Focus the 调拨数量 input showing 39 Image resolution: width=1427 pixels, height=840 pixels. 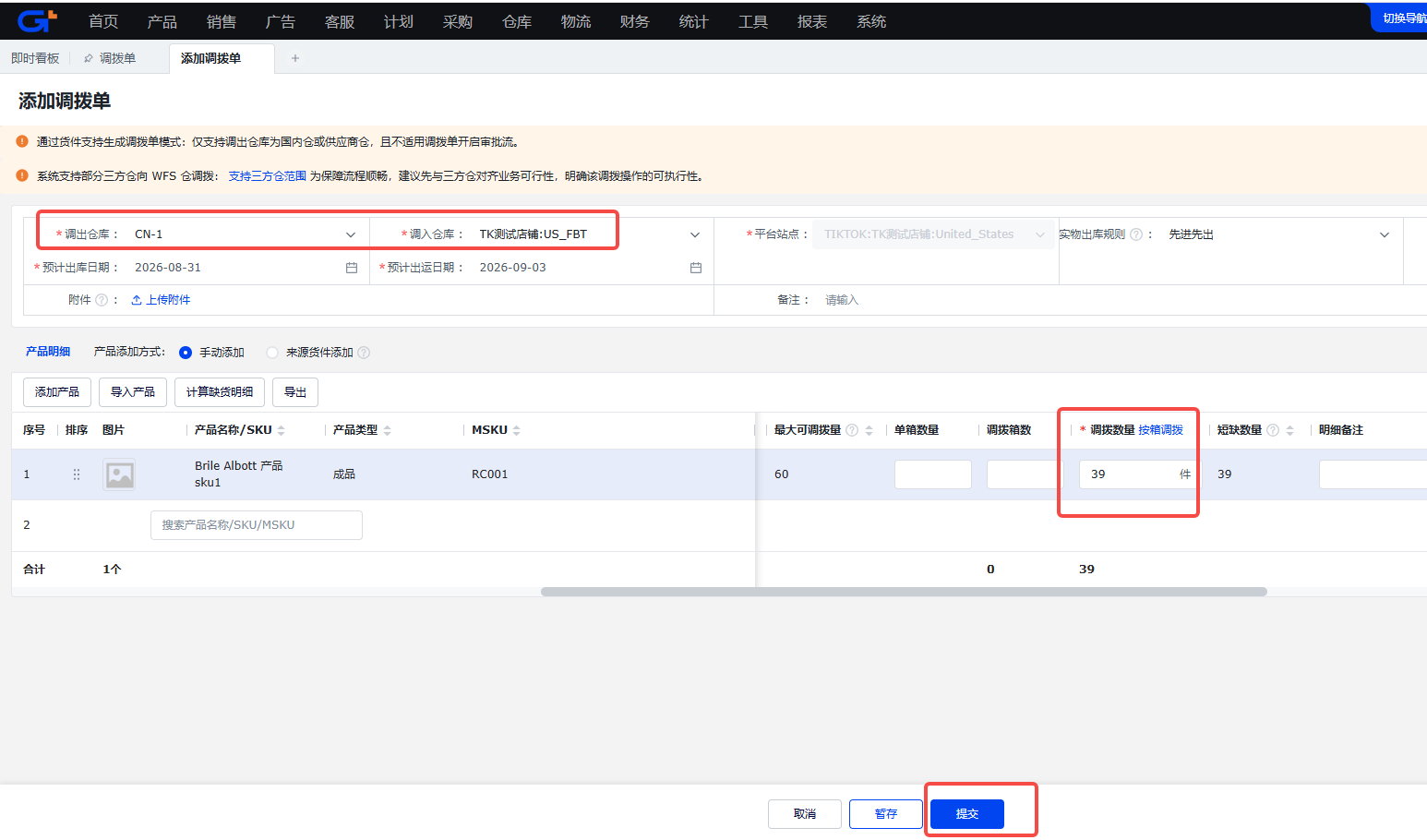(x=1140, y=474)
